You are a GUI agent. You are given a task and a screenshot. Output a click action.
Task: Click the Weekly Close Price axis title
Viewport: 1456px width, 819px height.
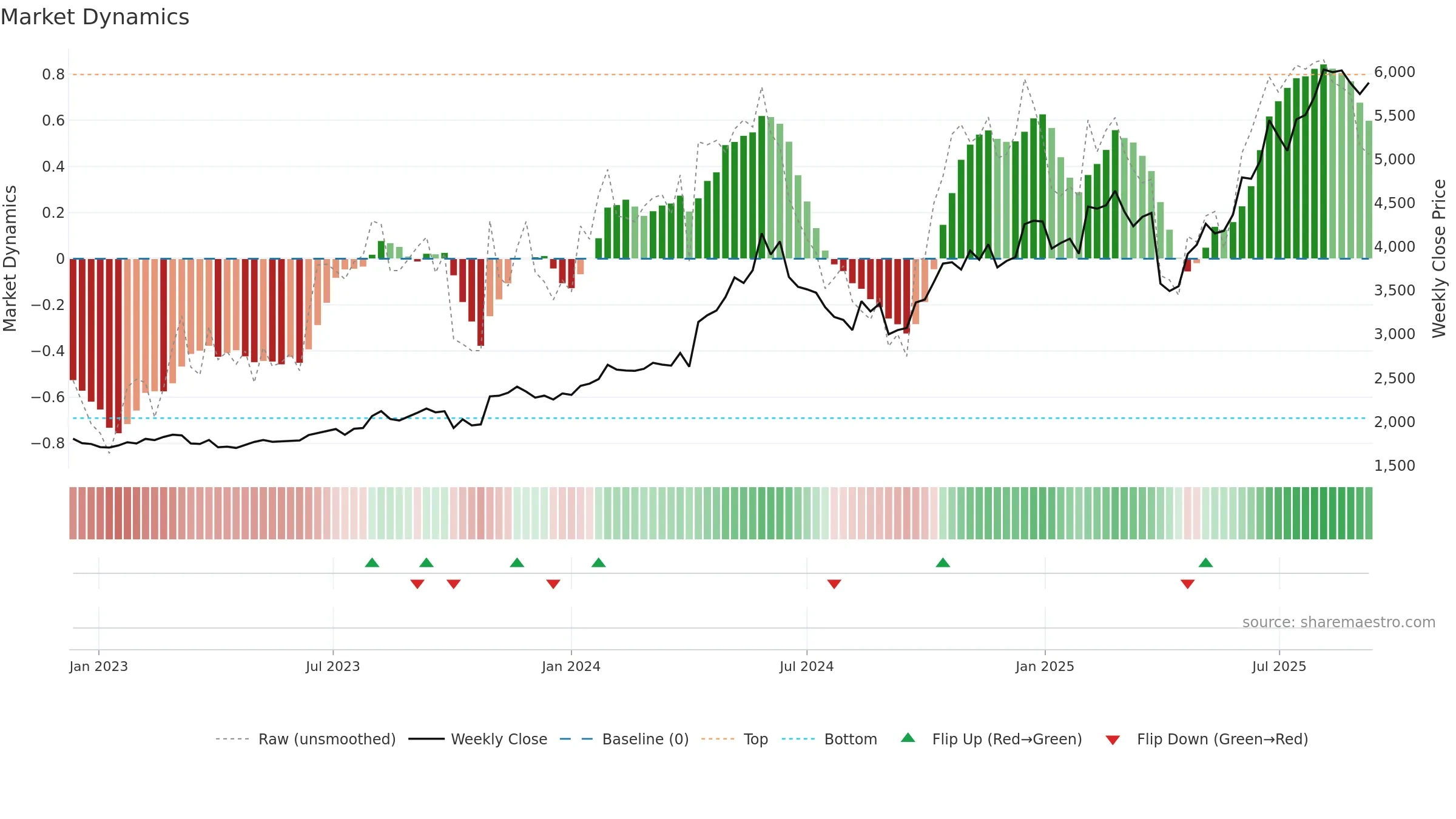pyautogui.click(x=1439, y=258)
